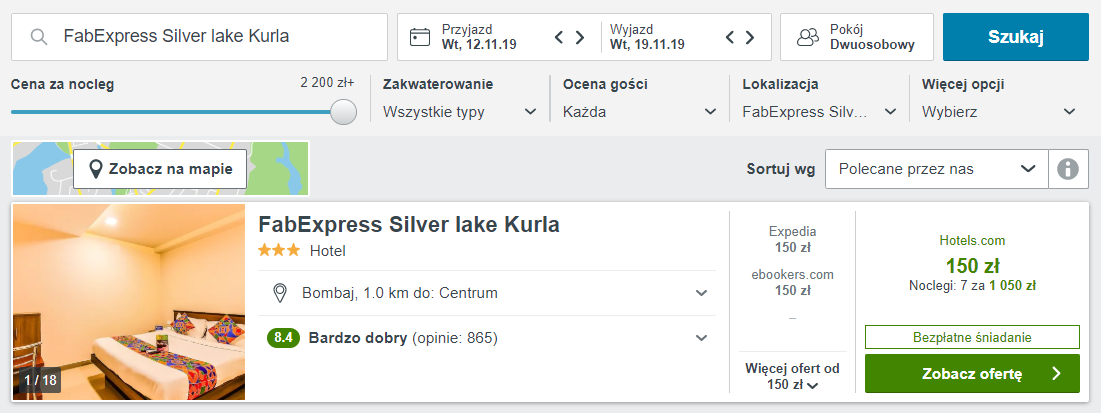
Task: Click the search magnifier icon
Action: [x=39, y=37]
